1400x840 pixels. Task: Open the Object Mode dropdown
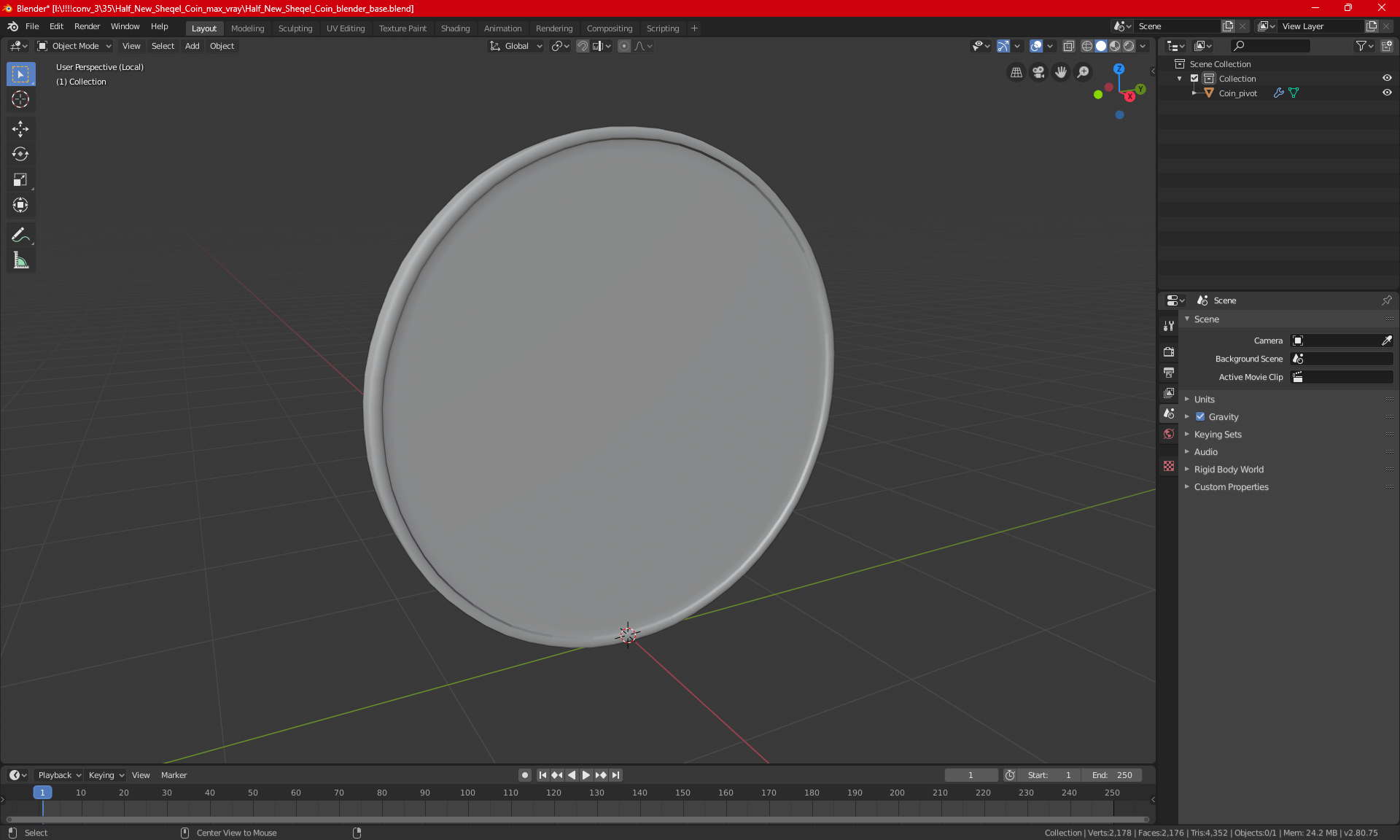(x=74, y=46)
